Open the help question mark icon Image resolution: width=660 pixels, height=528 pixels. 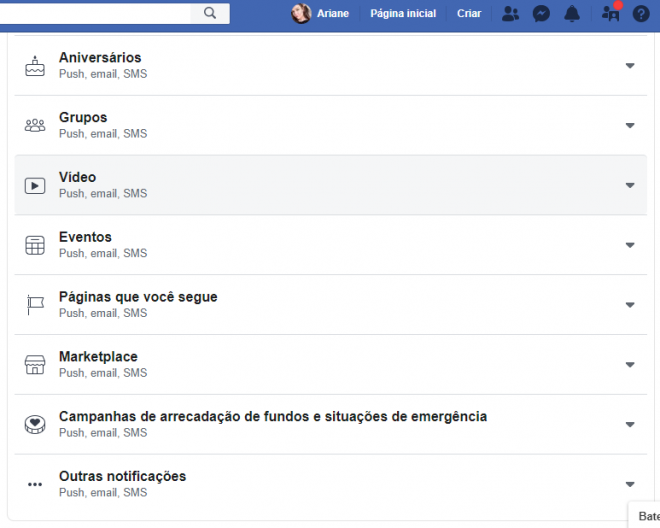641,14
